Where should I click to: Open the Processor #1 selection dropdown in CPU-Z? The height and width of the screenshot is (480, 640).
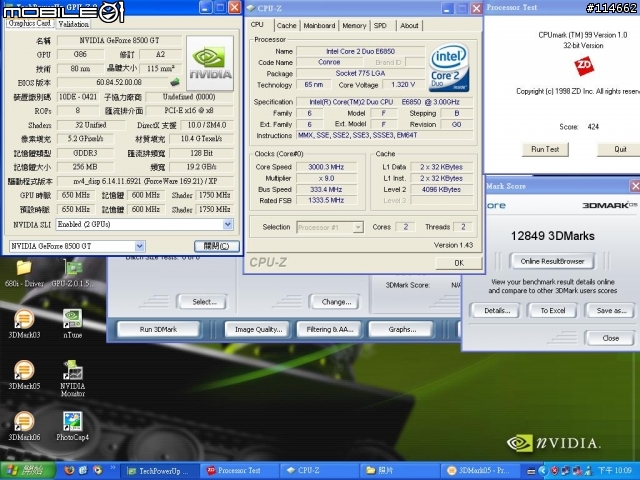(x=358, y=227)
